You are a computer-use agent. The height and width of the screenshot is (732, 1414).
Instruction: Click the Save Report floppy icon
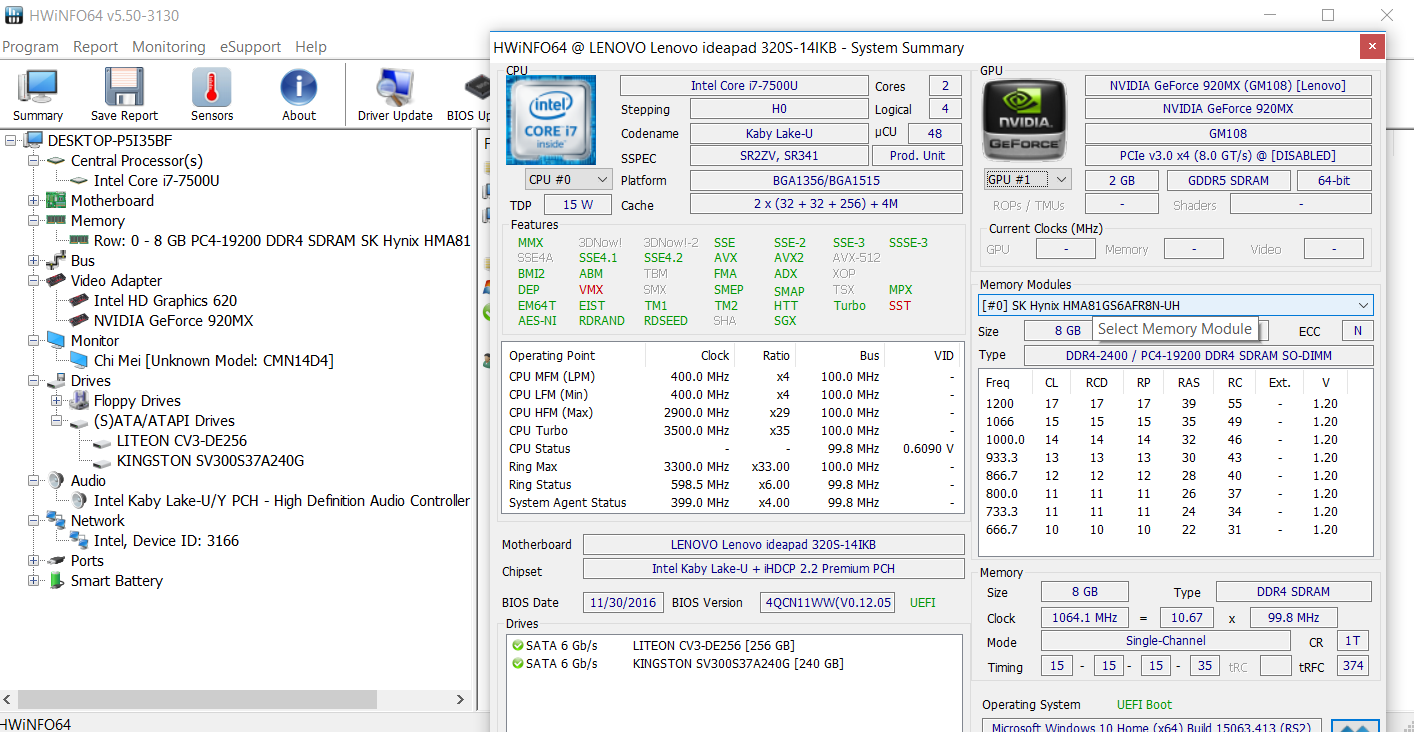point(124,94)
